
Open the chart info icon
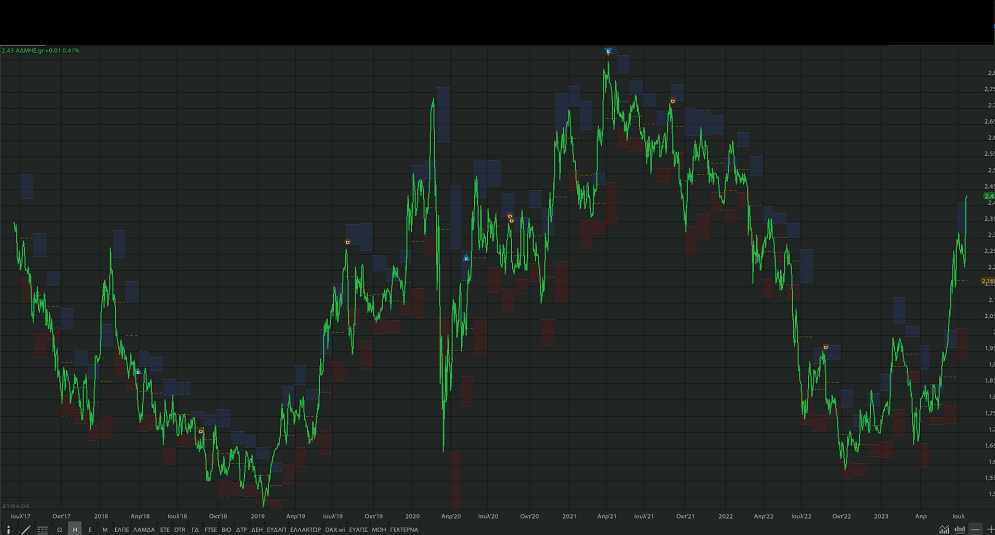coord(8,529)
